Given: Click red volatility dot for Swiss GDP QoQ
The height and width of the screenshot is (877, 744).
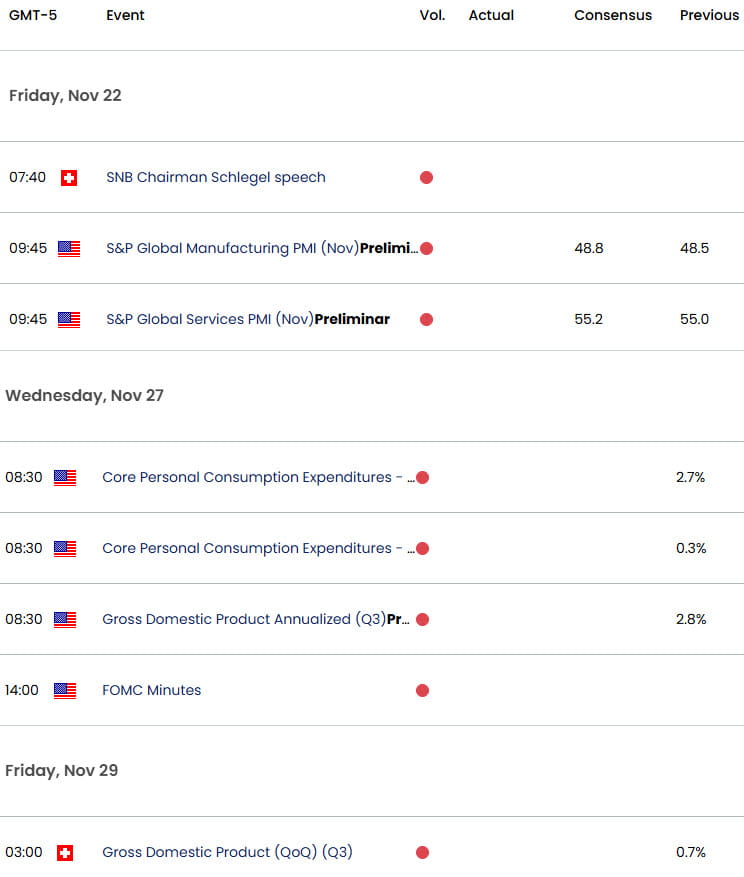Looking at the screenshot, I should coord(422,853).
